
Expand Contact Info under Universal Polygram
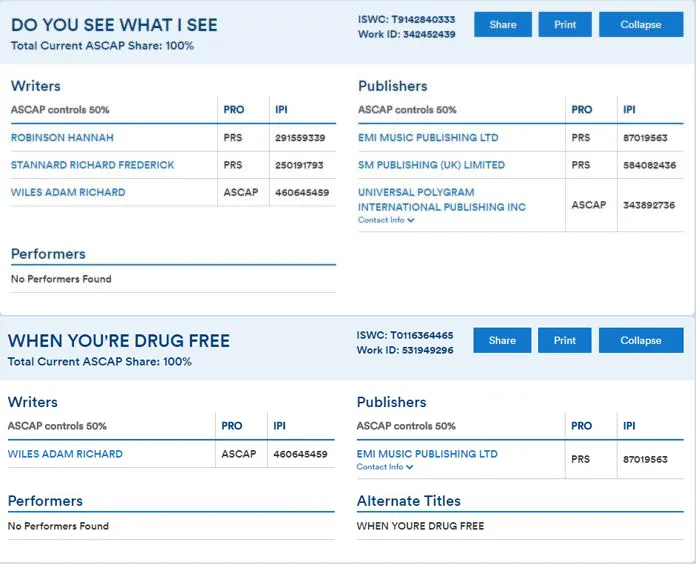386,220
